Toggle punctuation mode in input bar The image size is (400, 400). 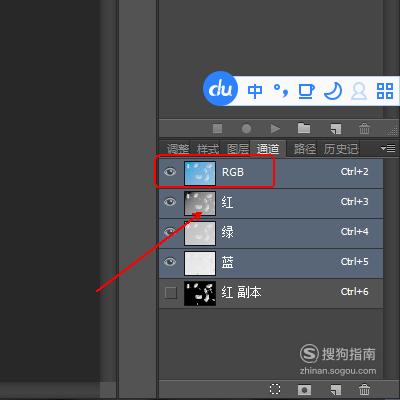pos(281,91)
